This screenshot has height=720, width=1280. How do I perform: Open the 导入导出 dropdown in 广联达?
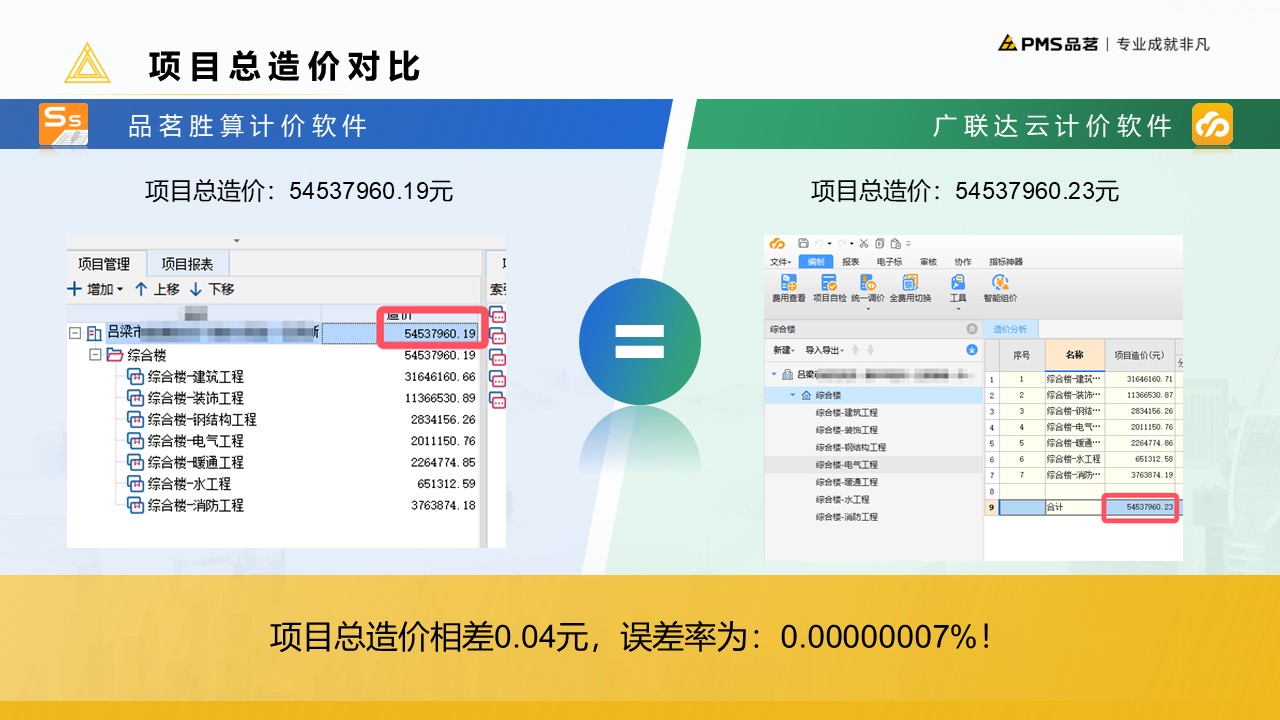825,350
